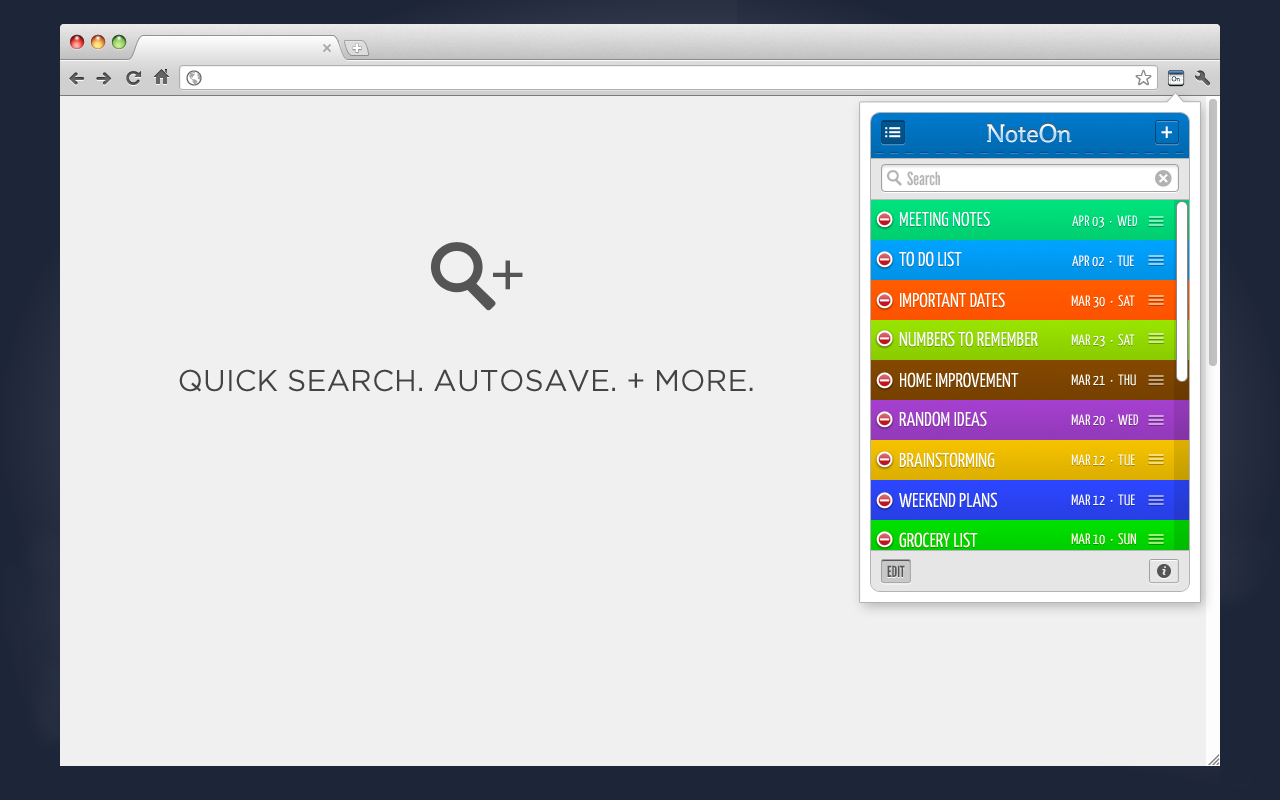Image resolution: width=1280 pixels, height=800 pixels.
Task: Click the NoteOn extension icon in toolbar
Action: pos(1176,78)
